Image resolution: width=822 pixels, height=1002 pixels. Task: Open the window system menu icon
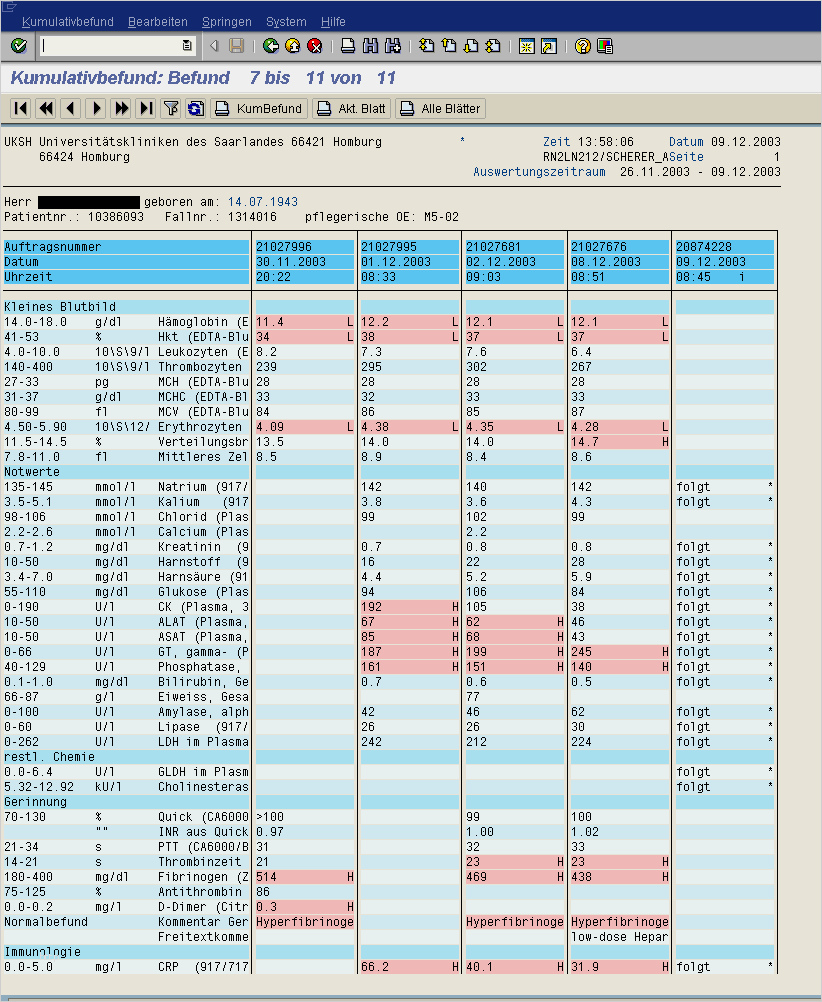8,6
